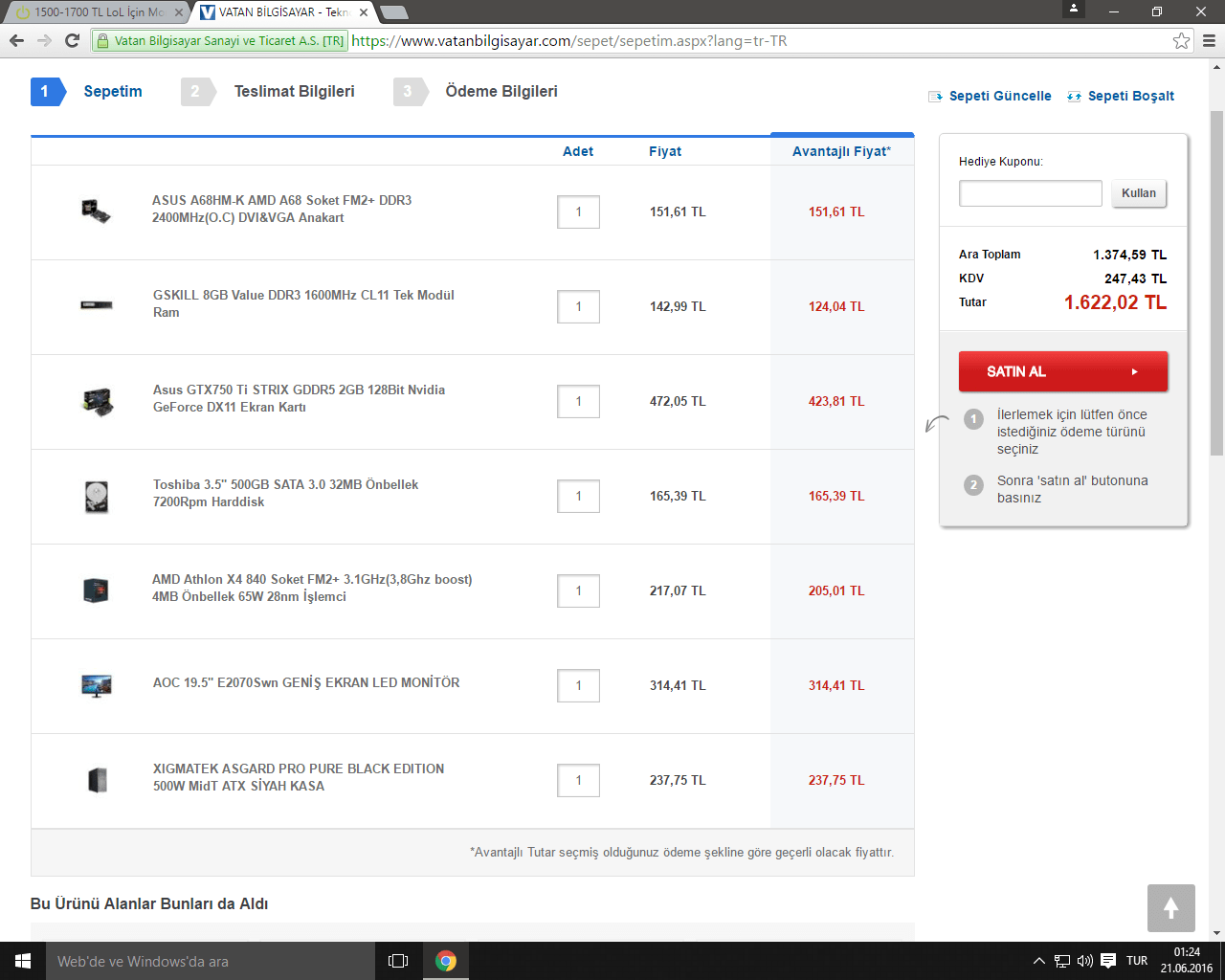Click the 1.374,59 TL Ara Toplam value
1225x980 pixels.
pos(1129,255)
